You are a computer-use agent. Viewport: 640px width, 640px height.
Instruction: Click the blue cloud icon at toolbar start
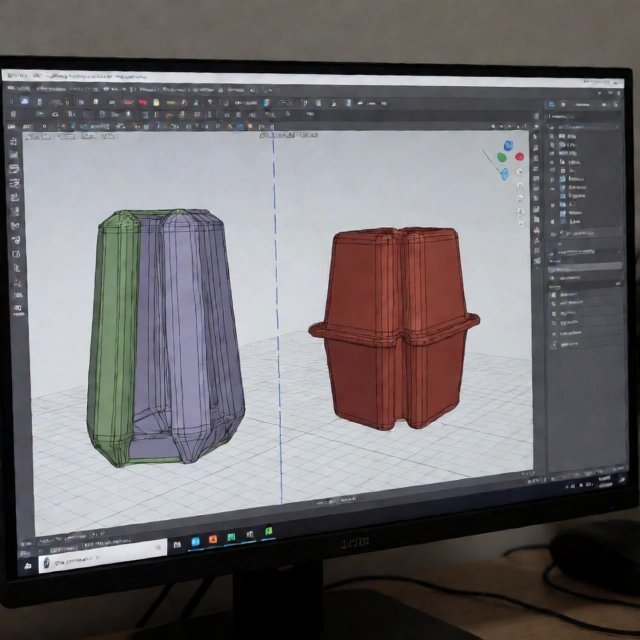24,100
